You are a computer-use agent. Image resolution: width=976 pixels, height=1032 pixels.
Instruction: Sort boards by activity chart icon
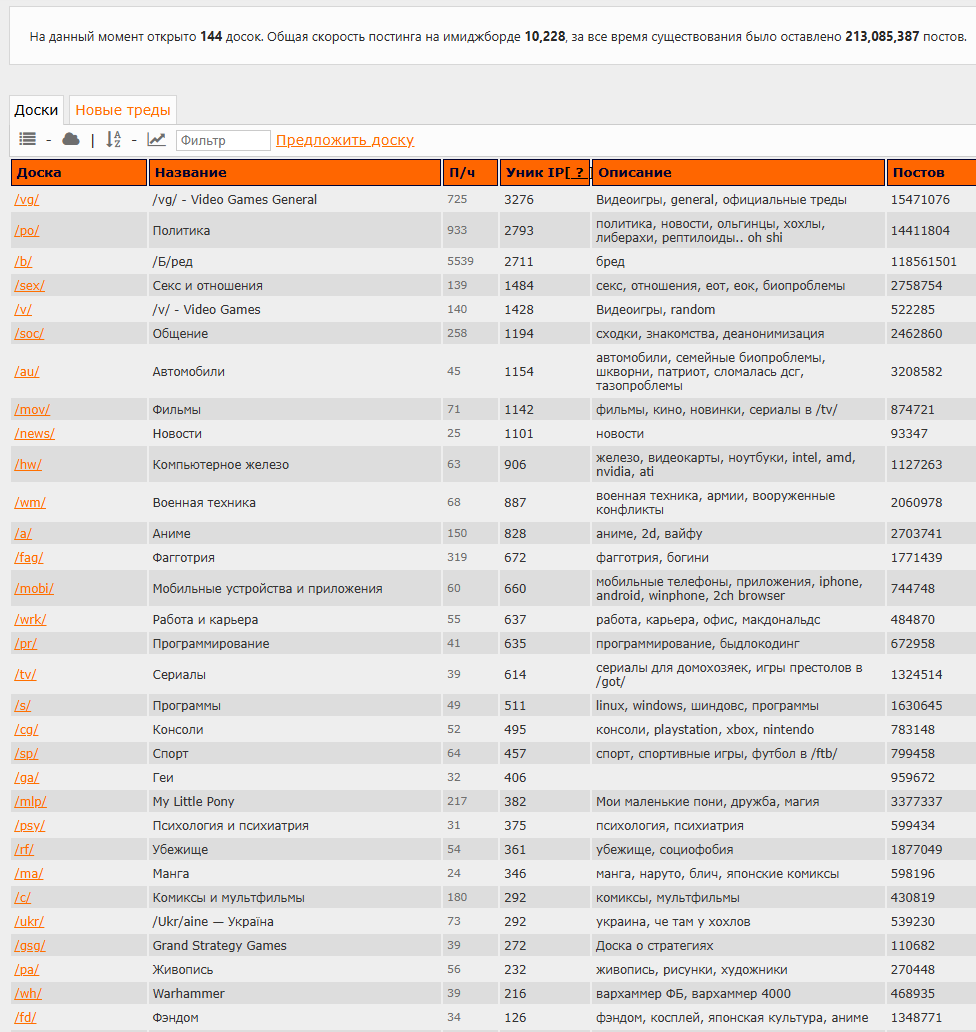point(156,139)
